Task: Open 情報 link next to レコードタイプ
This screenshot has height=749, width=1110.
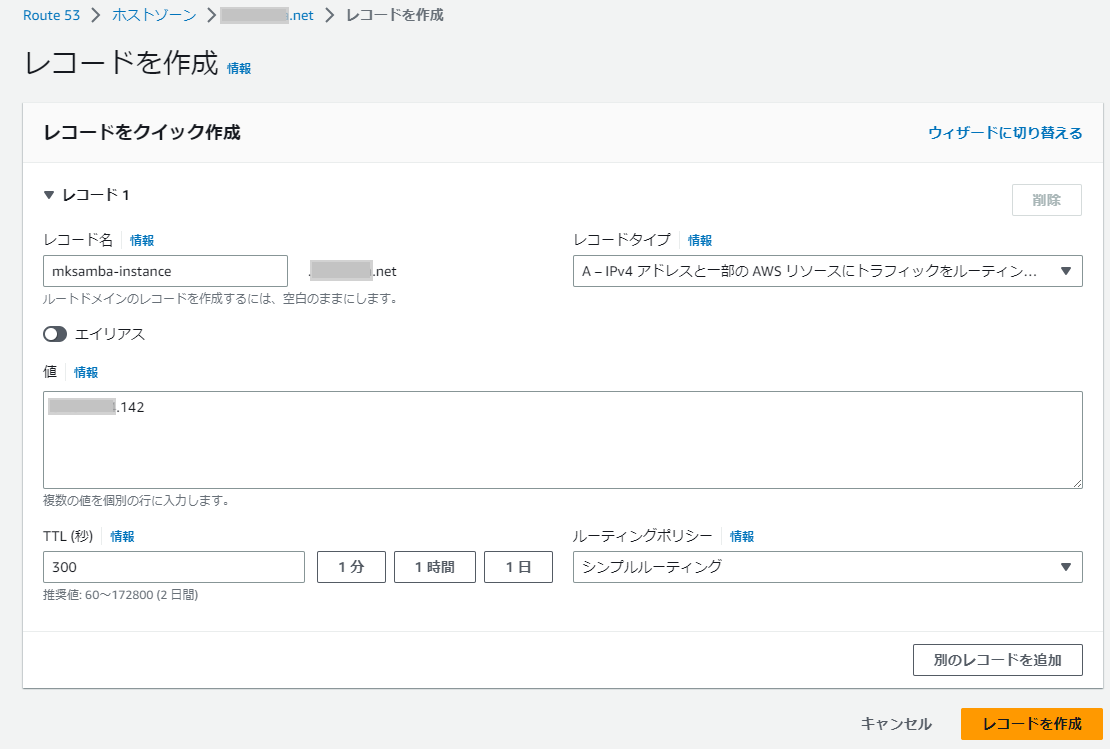Action: coord(699,240)
